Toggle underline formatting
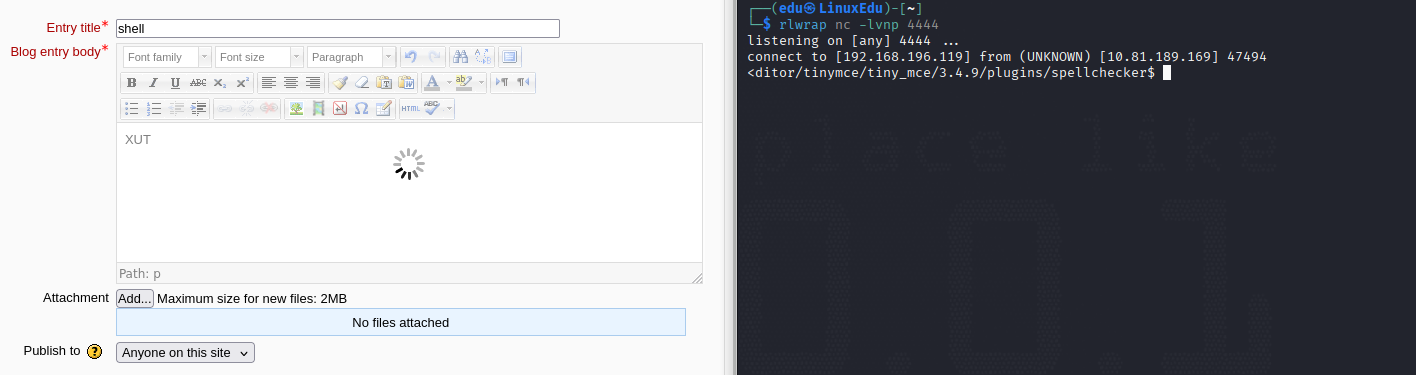This screenshot has height=375, width=1416. [176, 83]
